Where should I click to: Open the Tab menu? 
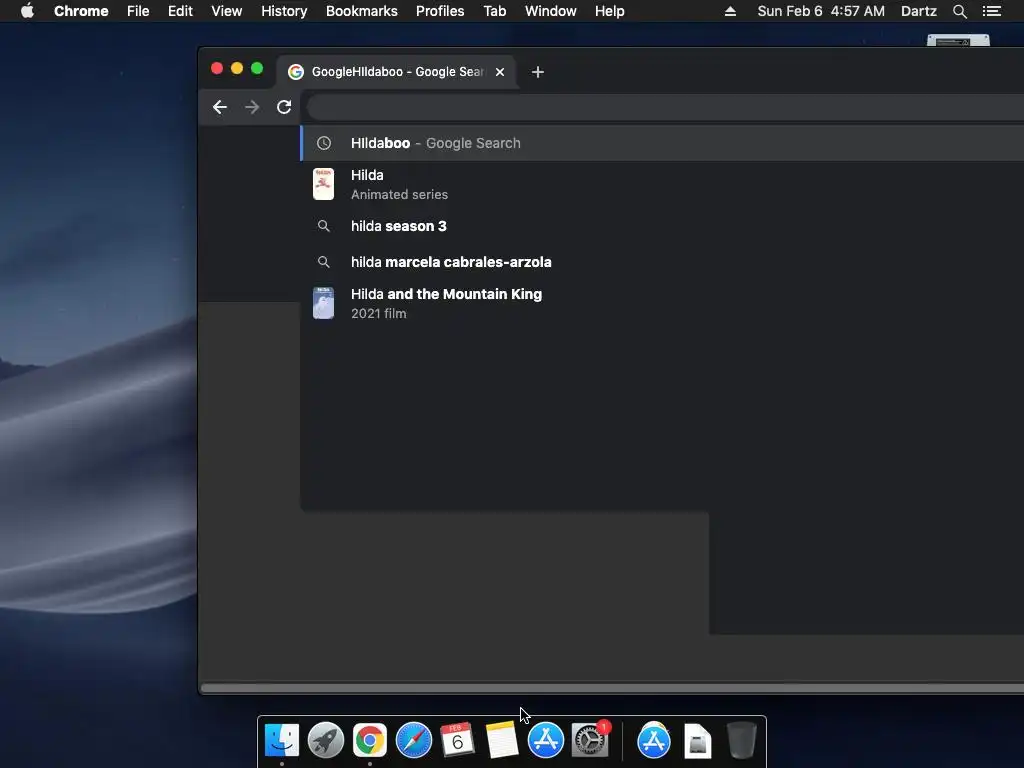click(x=494, y=11)
